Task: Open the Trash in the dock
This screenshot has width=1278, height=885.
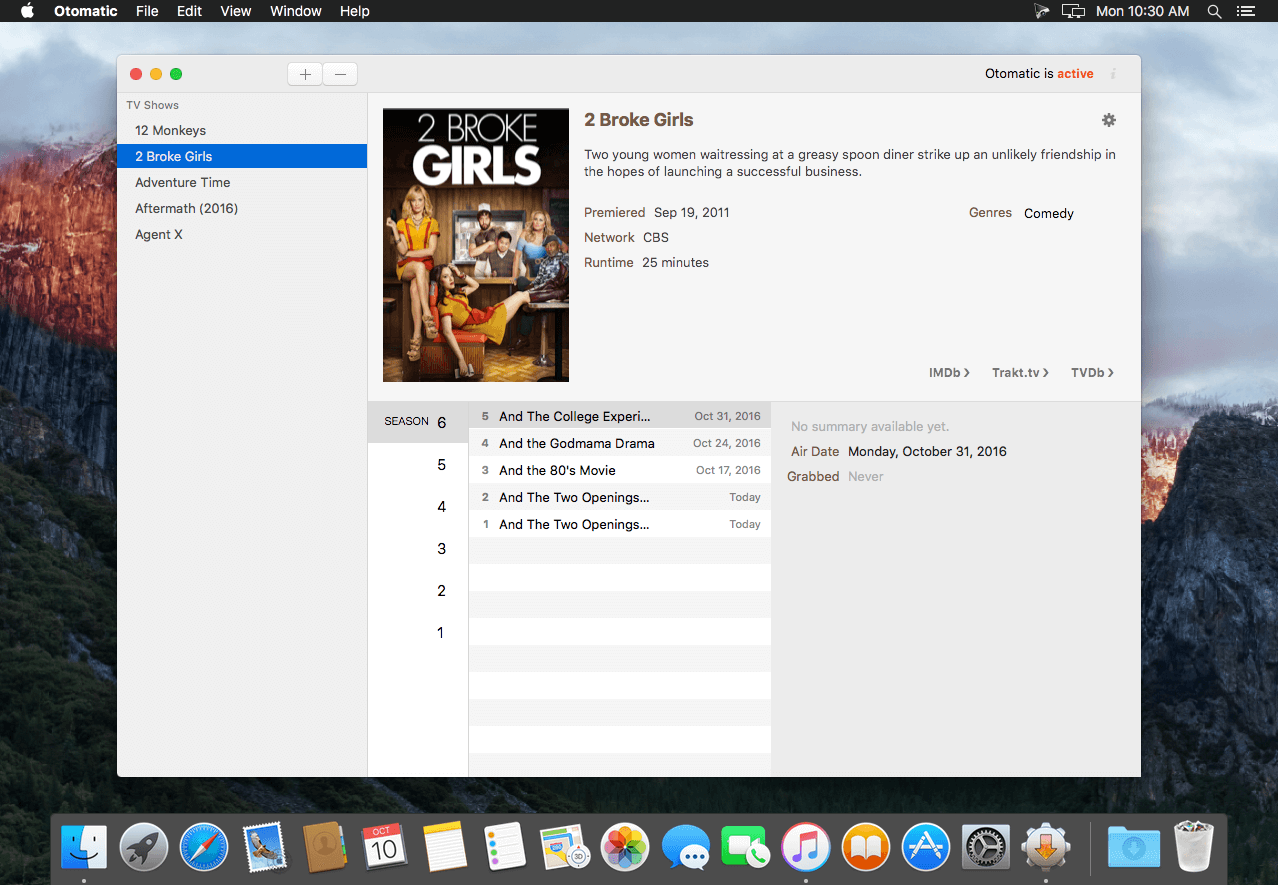Action: click(1194, 847)
